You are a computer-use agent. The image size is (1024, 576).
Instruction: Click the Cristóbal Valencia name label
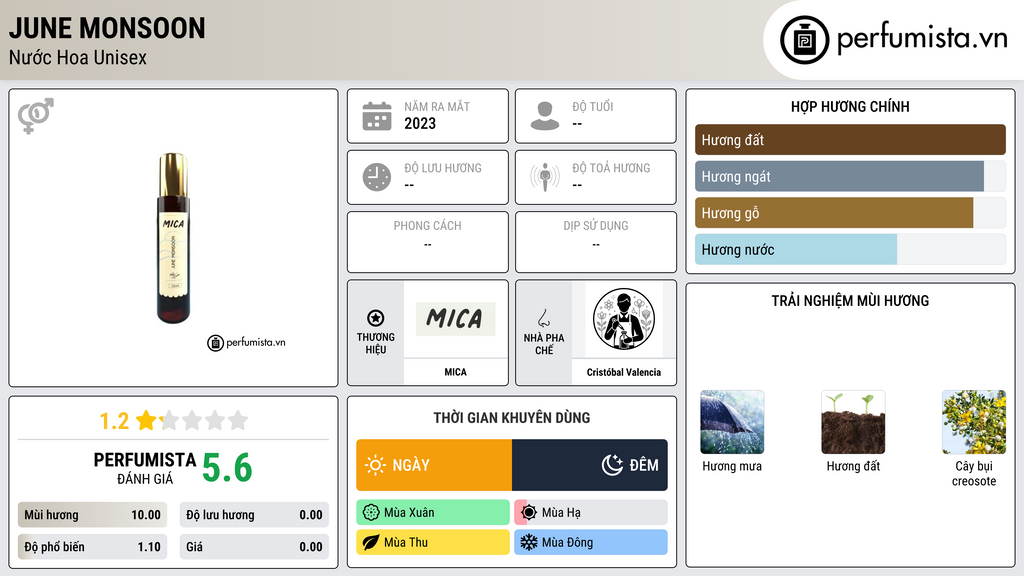(x=624, y=372)
